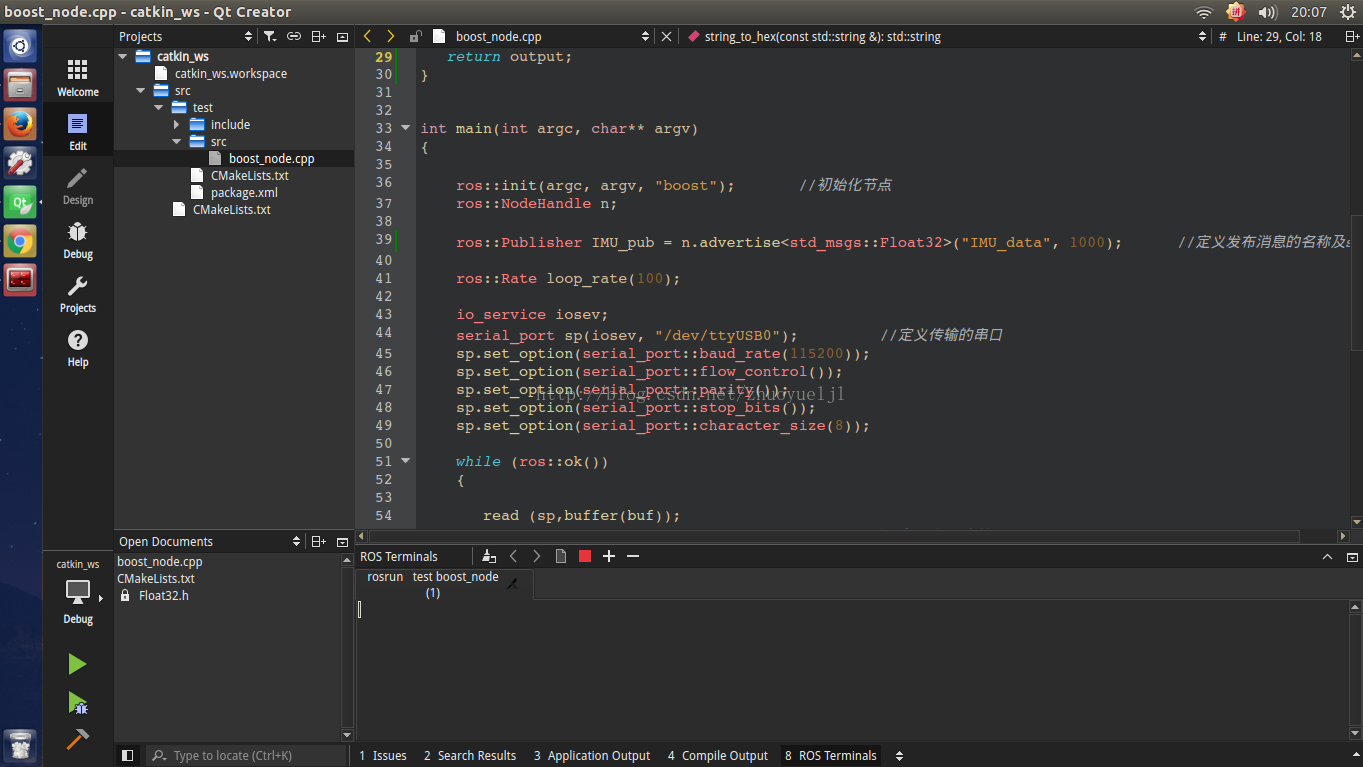Switch to the Issues output pane
Viewport: 1363px width, 767px height.
click(383, 755)
